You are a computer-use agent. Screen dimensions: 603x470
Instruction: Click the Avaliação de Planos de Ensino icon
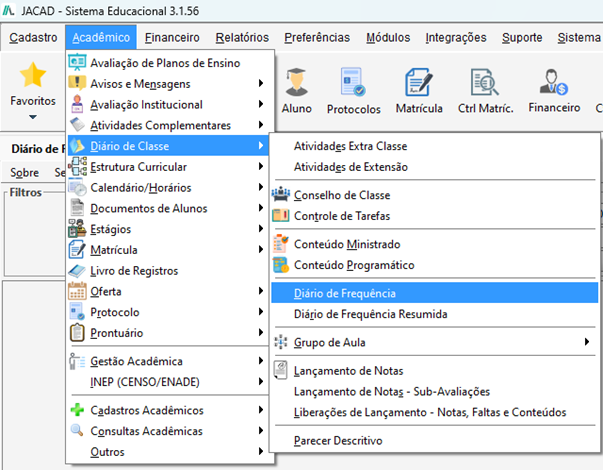coord(77,62)
